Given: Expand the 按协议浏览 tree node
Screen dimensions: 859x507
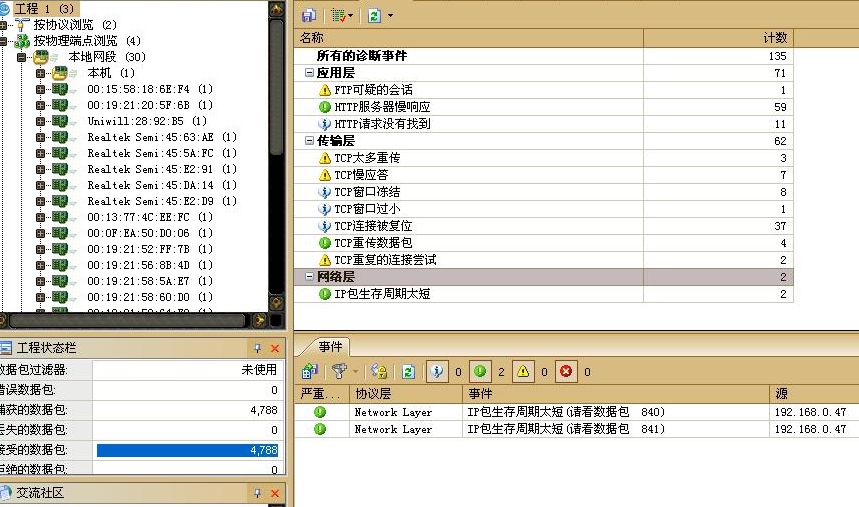Looking at the screenshot, I should pos(3,25).
